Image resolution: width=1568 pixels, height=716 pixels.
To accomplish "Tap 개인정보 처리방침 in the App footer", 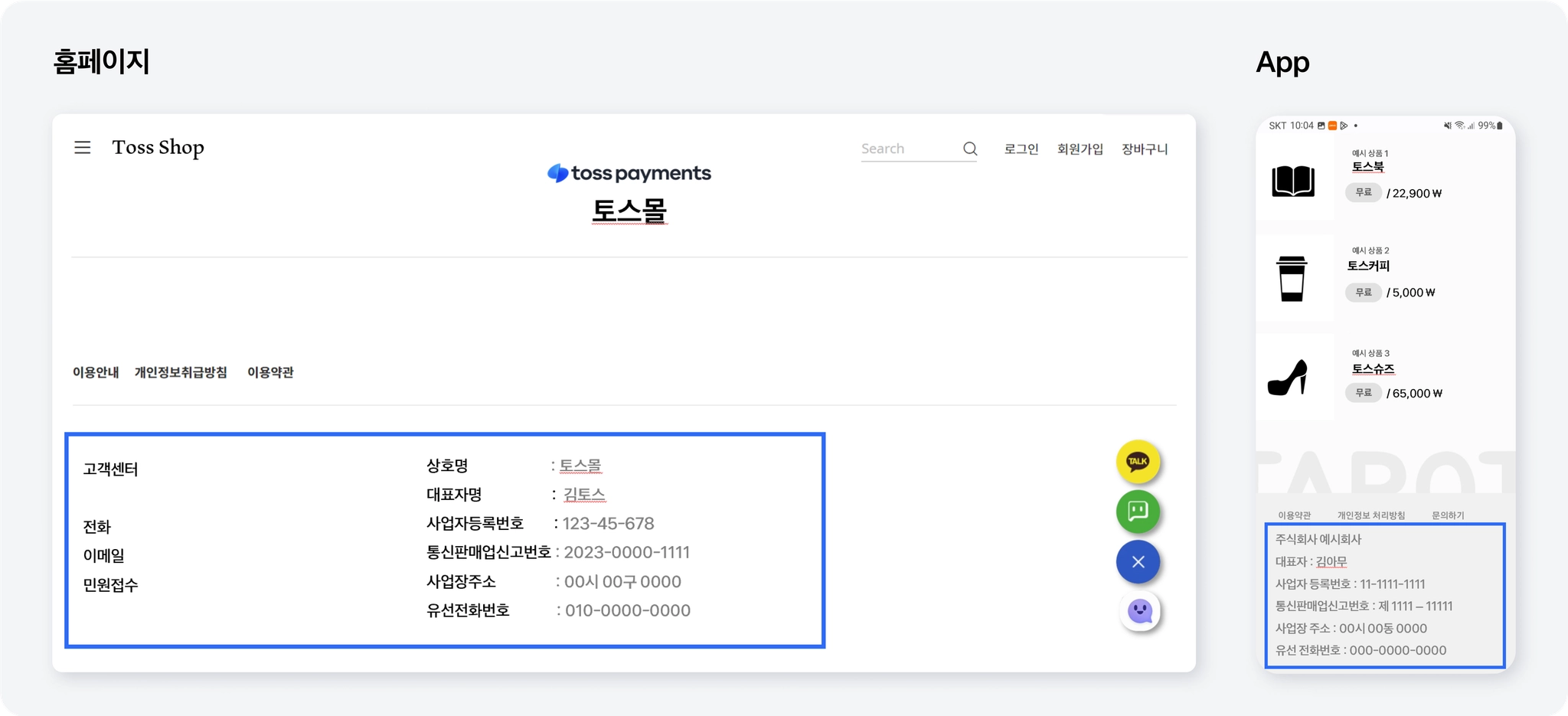I will (1371, 515).
